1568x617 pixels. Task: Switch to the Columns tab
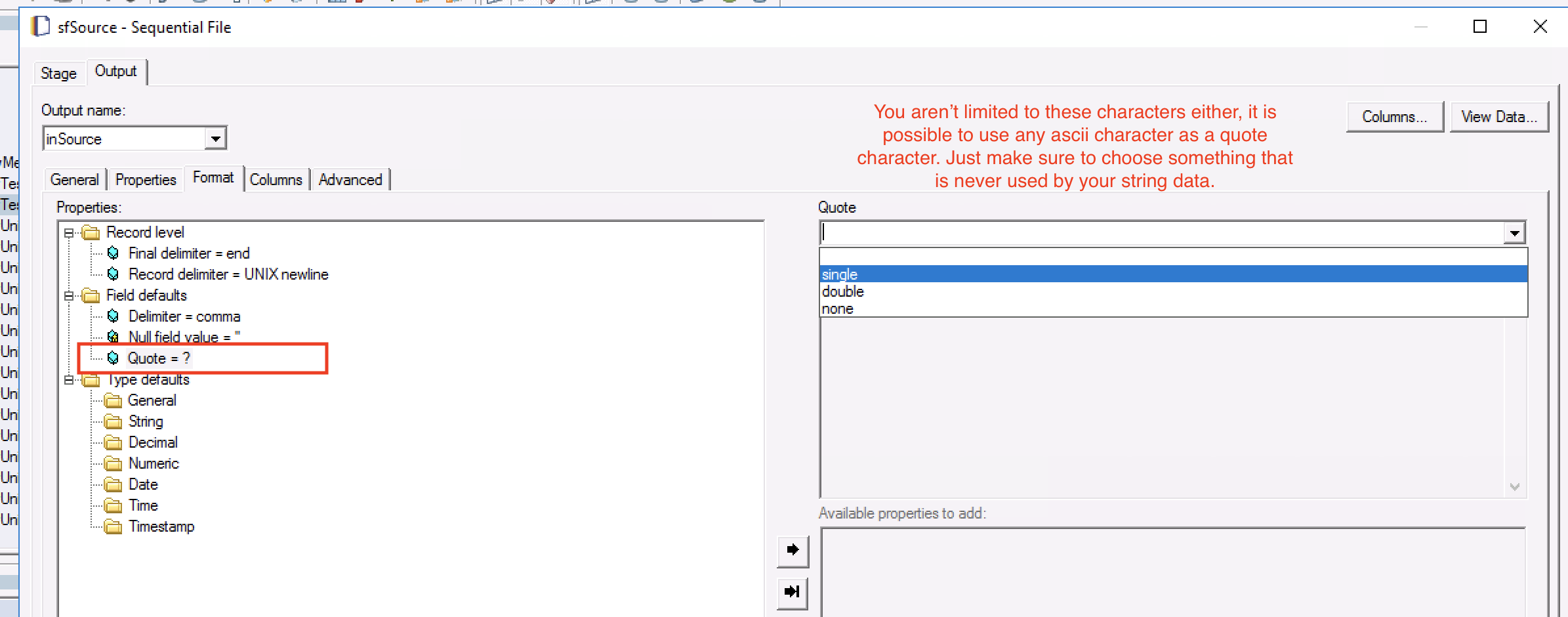(276, 179)
